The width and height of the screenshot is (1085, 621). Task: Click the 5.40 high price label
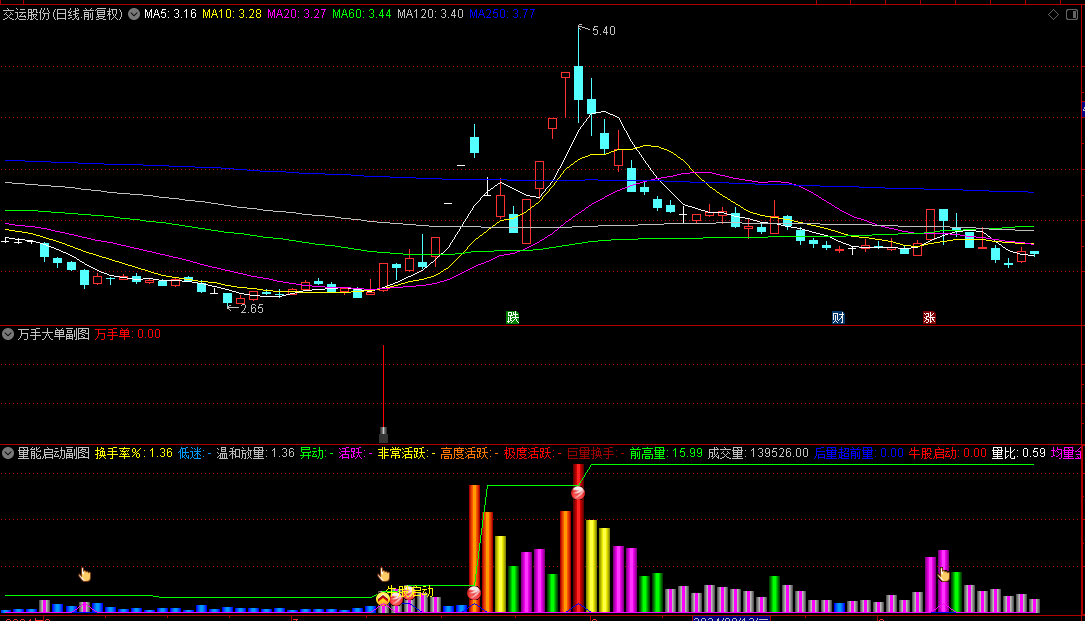[604, 31]
